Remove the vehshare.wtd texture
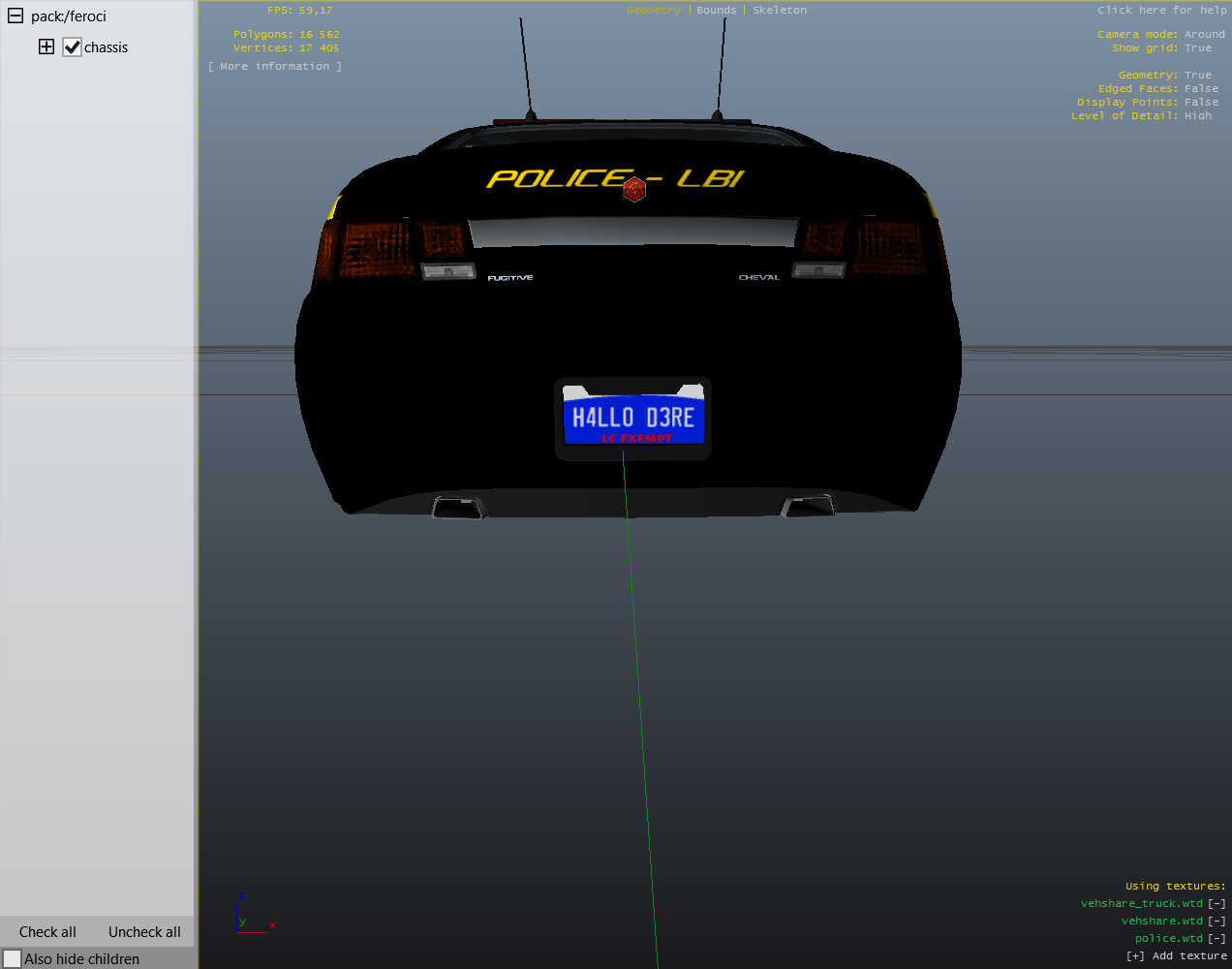 [1217, 922]
